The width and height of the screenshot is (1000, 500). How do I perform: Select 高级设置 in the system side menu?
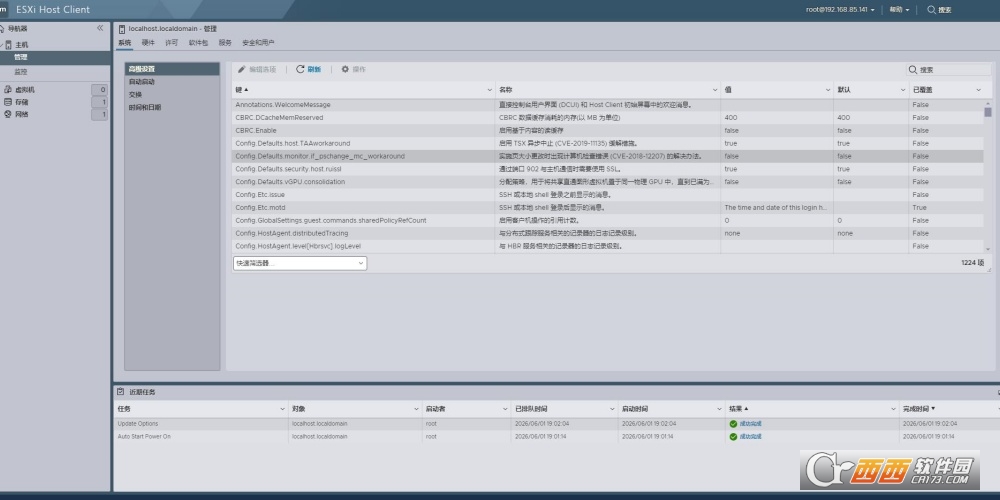(x=172, y=69)
